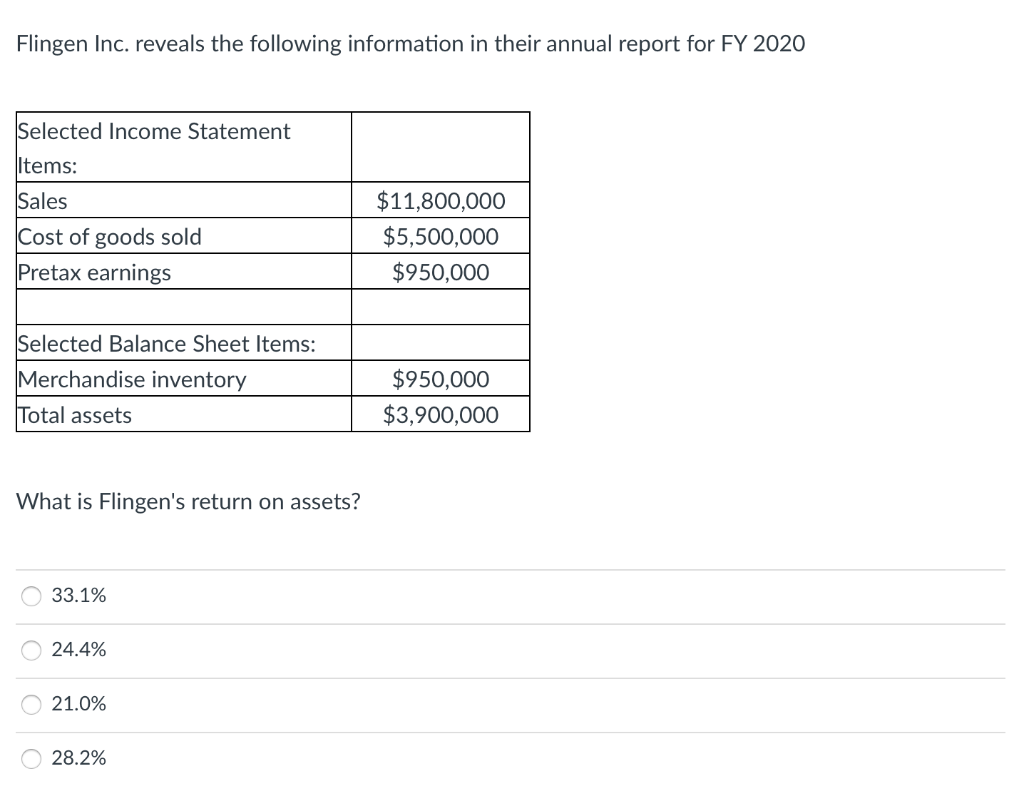Click the Total assets $3,900,000 value
The image size is (1024, 806).
[x=441, y=414]
